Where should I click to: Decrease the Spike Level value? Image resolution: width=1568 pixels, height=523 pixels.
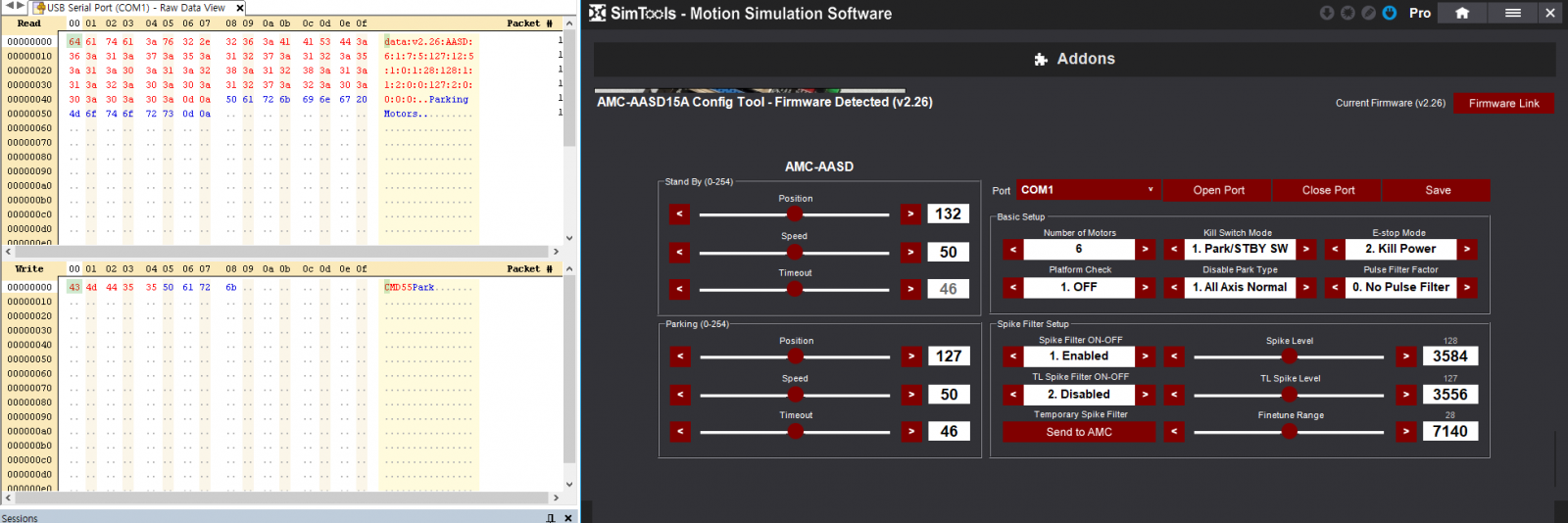(x=1174, y=357)
